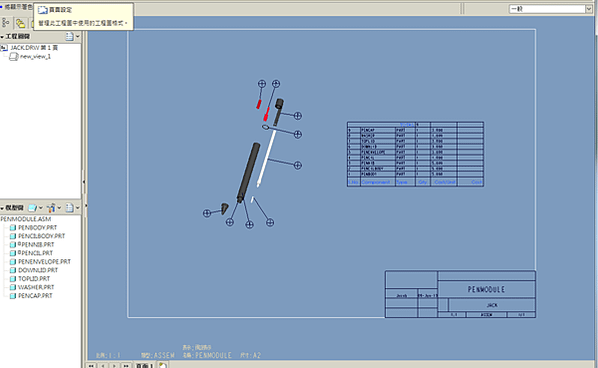The width and height of the screenshot is (598, 368).
Task: Jump to the first sheet
Action: (x=91, y=366)
